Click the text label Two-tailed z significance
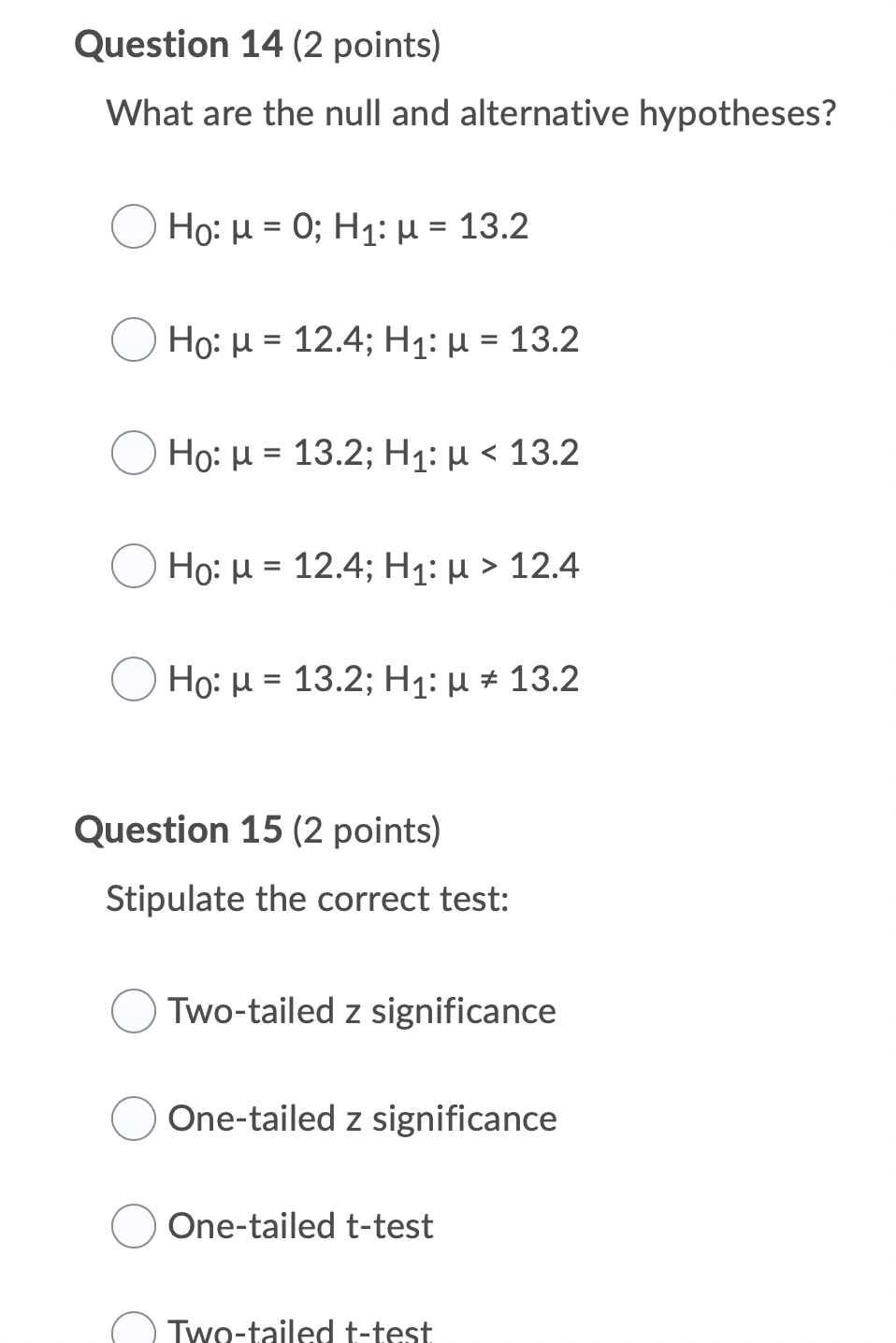Screen dimensions: 896x1343 361,1010
